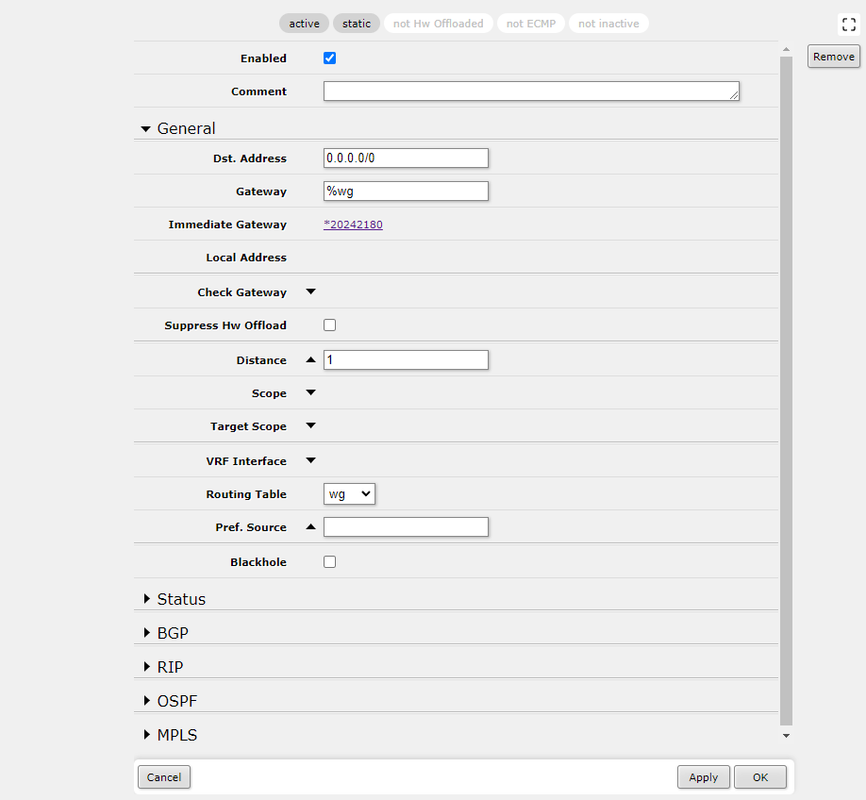This screenshot has height=800, width=866.
Task: Expand the VRF Interface field
Action: click(311, 461)
